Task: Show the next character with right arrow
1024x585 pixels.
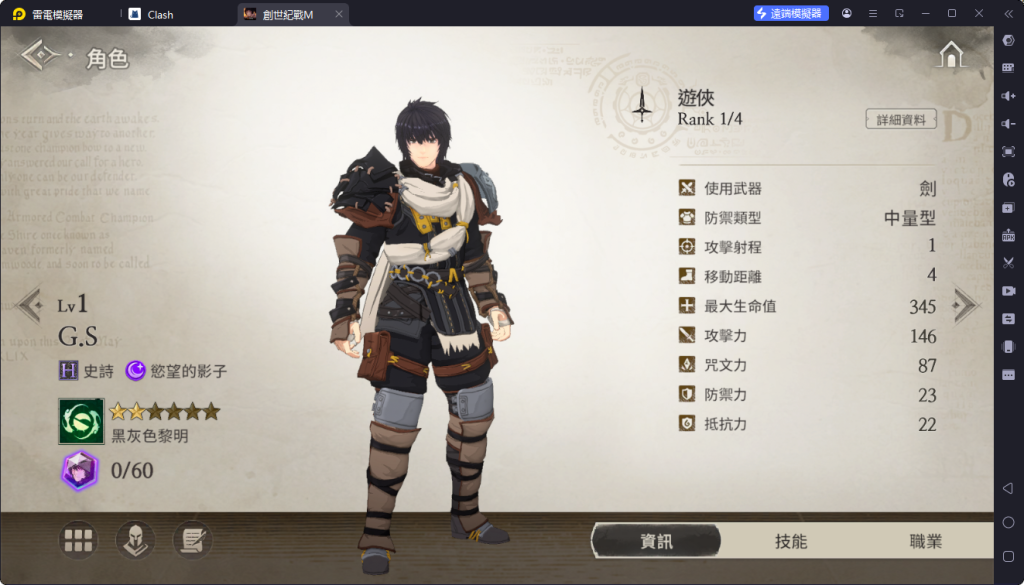Action: point(965,304)
